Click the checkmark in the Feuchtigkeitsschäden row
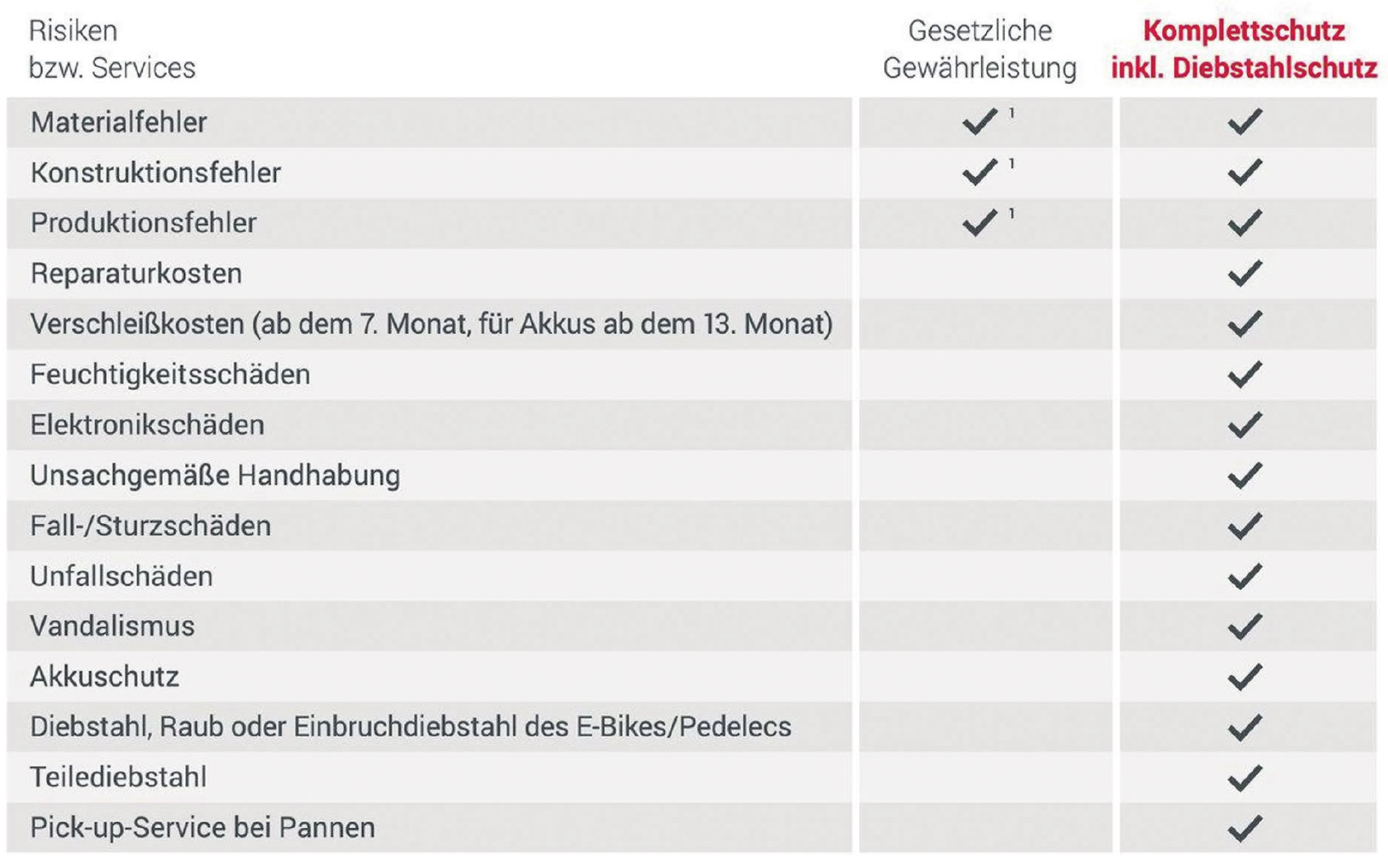Screen dimensions: 1388x868 tap(1244, 374)
